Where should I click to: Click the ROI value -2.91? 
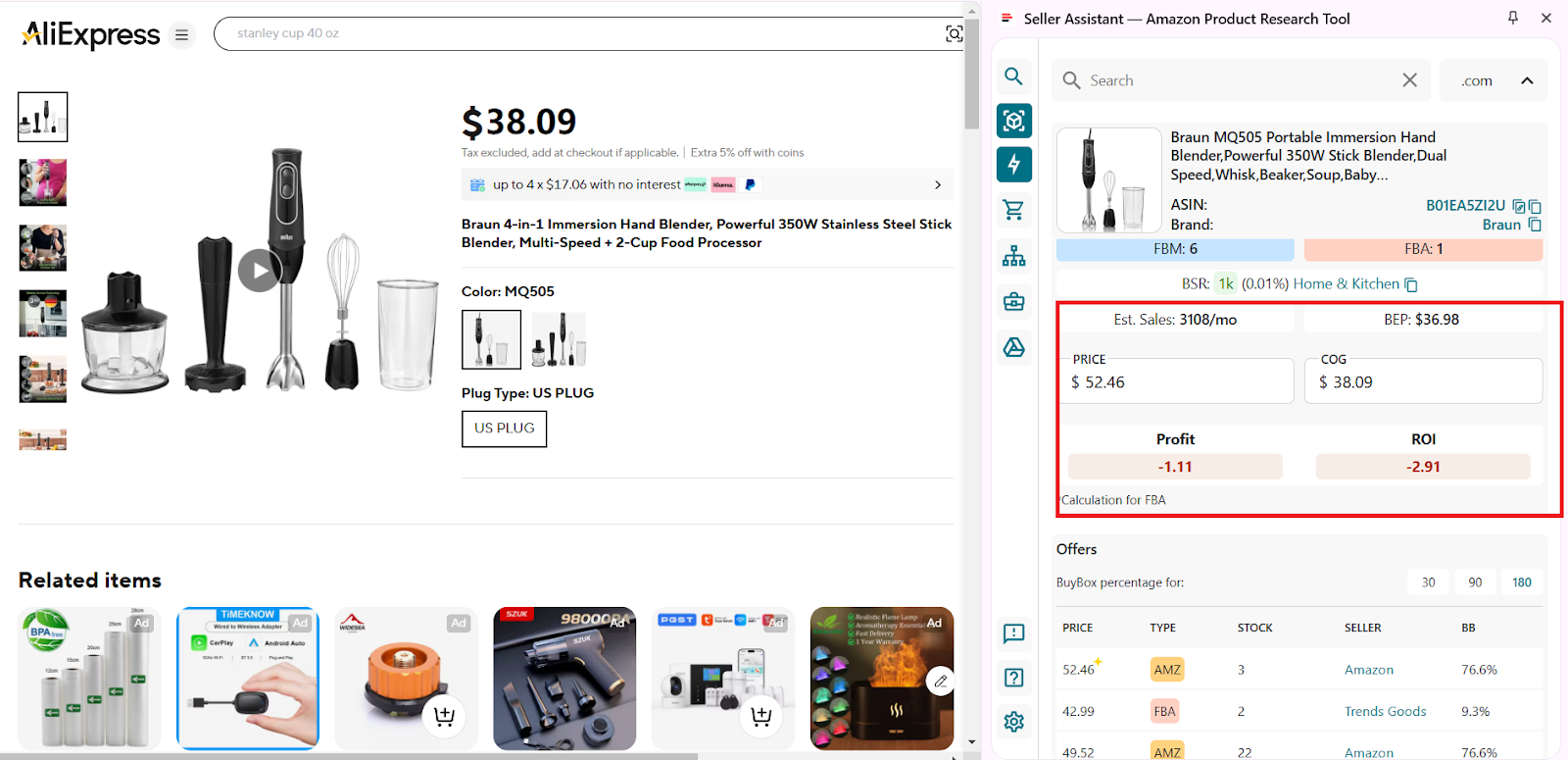coord(1423,467)
